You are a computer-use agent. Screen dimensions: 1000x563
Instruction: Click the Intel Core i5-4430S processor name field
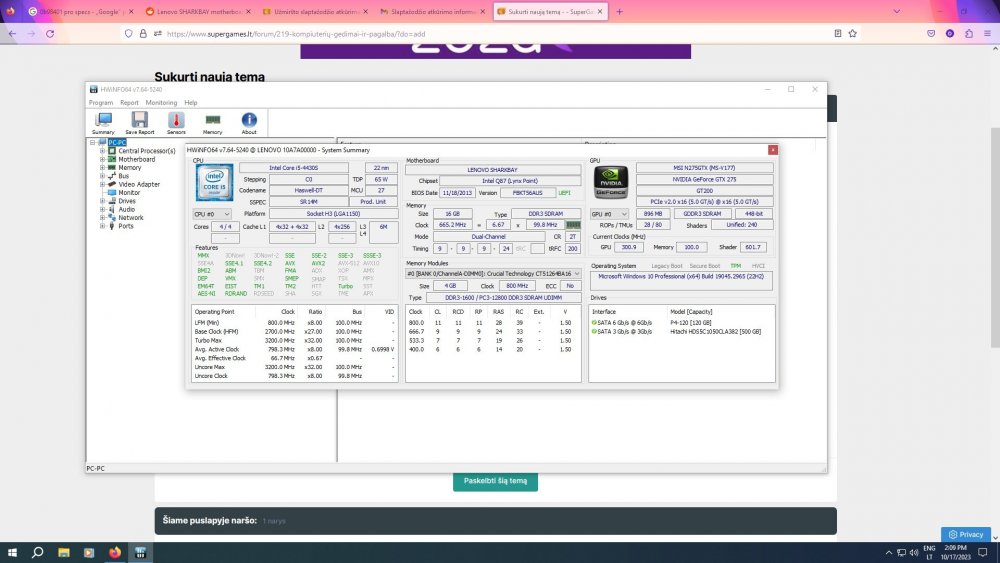pos(294,168)
